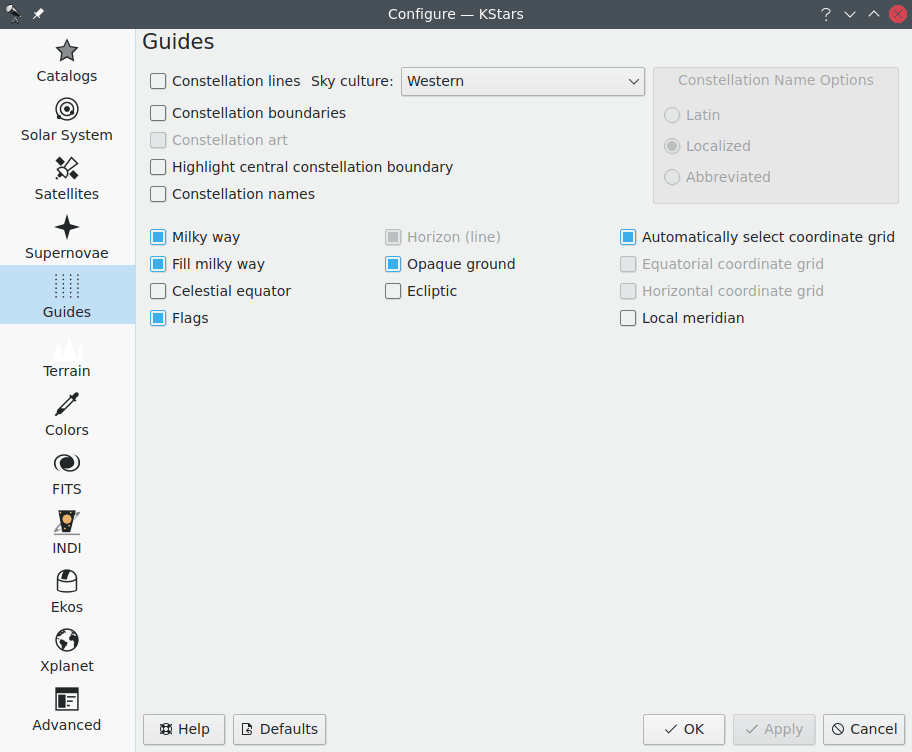
Task: Select the Colors eyedropper icon
Action: 67,405
